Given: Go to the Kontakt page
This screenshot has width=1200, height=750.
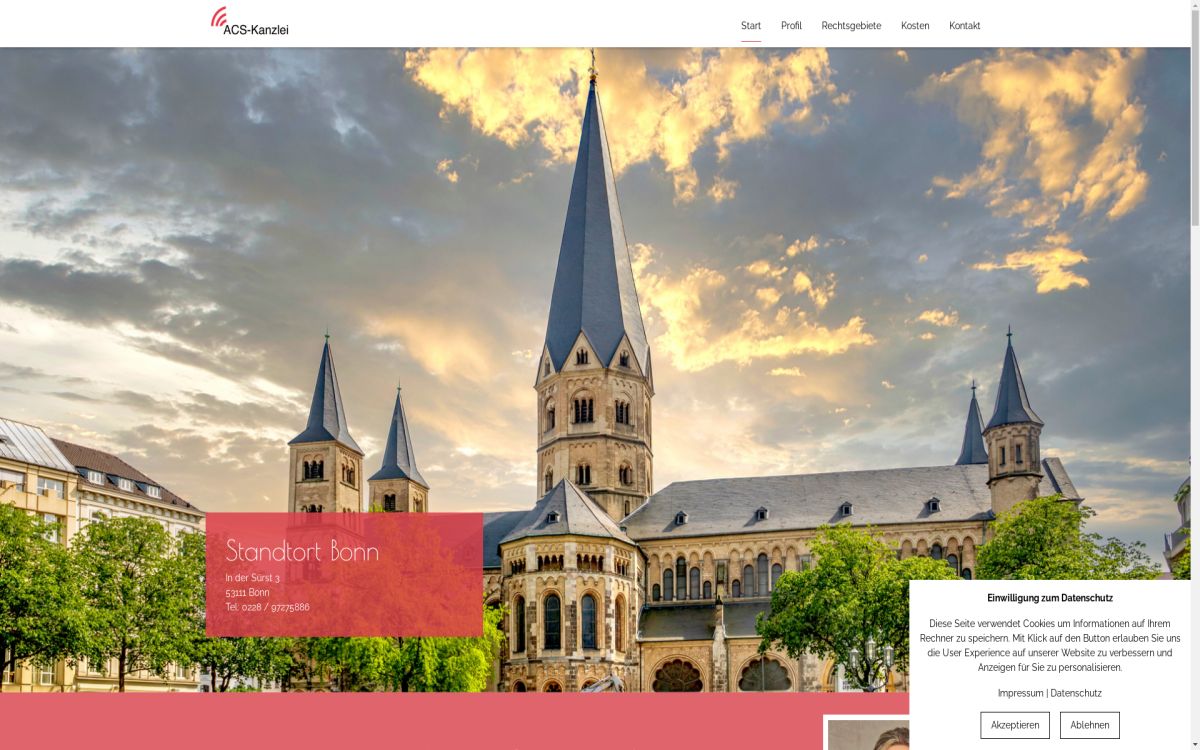Looking at the screenshot, I should pyautogui.click(x=964, y=25).
